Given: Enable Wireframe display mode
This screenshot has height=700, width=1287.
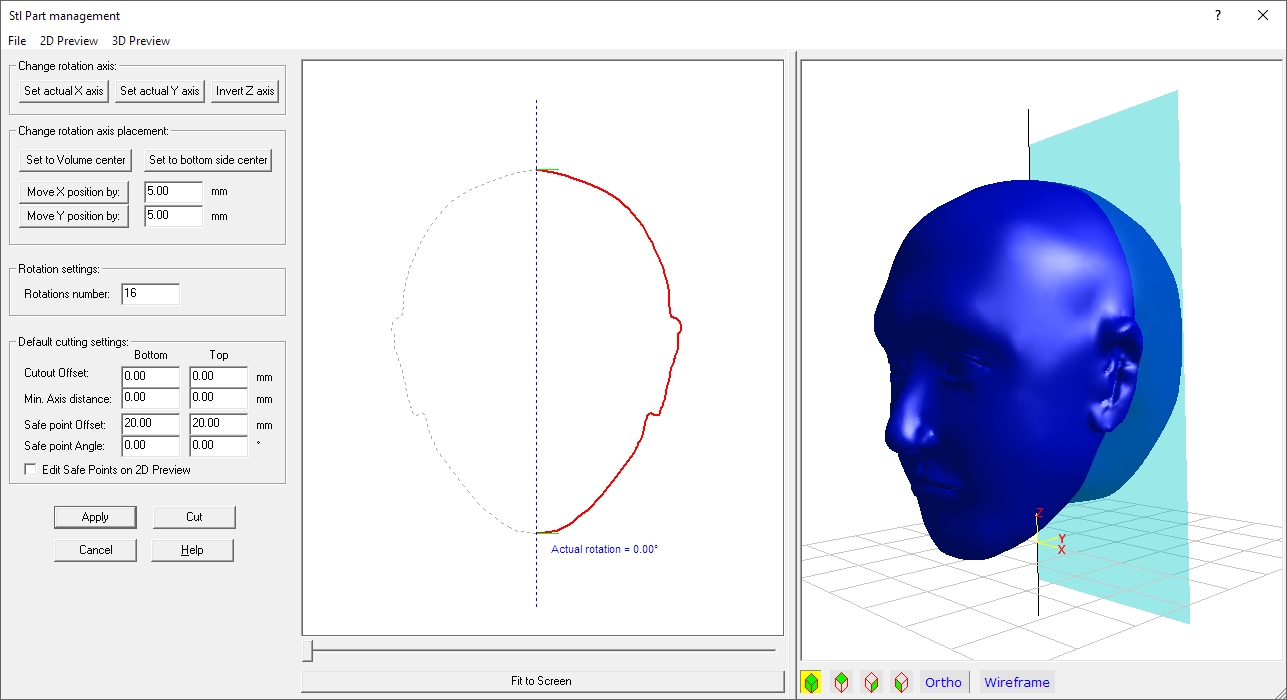Looking at the screenshot, I should [x=1016, y=681].
